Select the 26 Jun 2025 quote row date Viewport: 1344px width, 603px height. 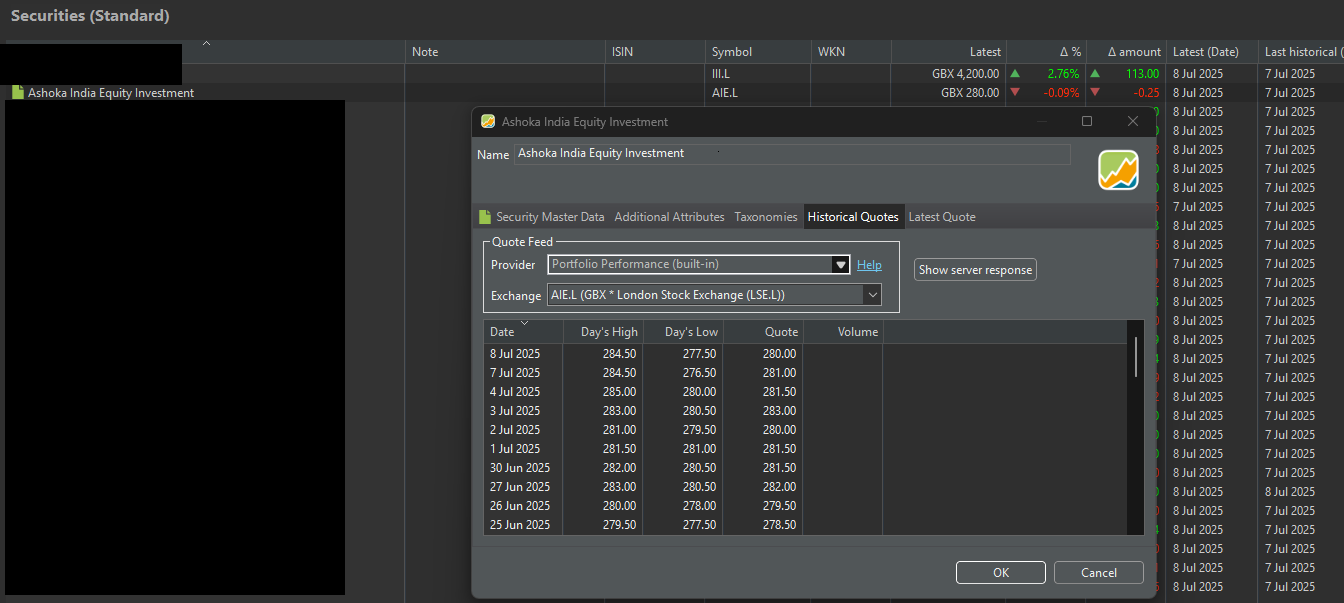tap(520, 506)
